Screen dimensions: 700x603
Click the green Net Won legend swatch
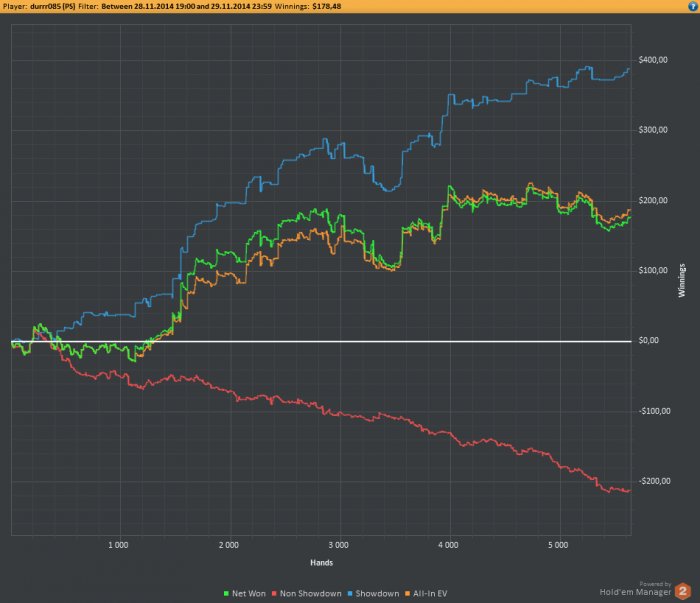[226, 594]
